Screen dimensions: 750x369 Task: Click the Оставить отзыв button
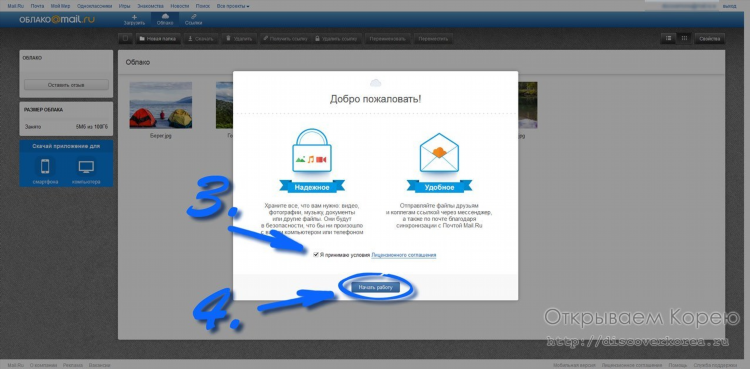[x=66, y=85]
